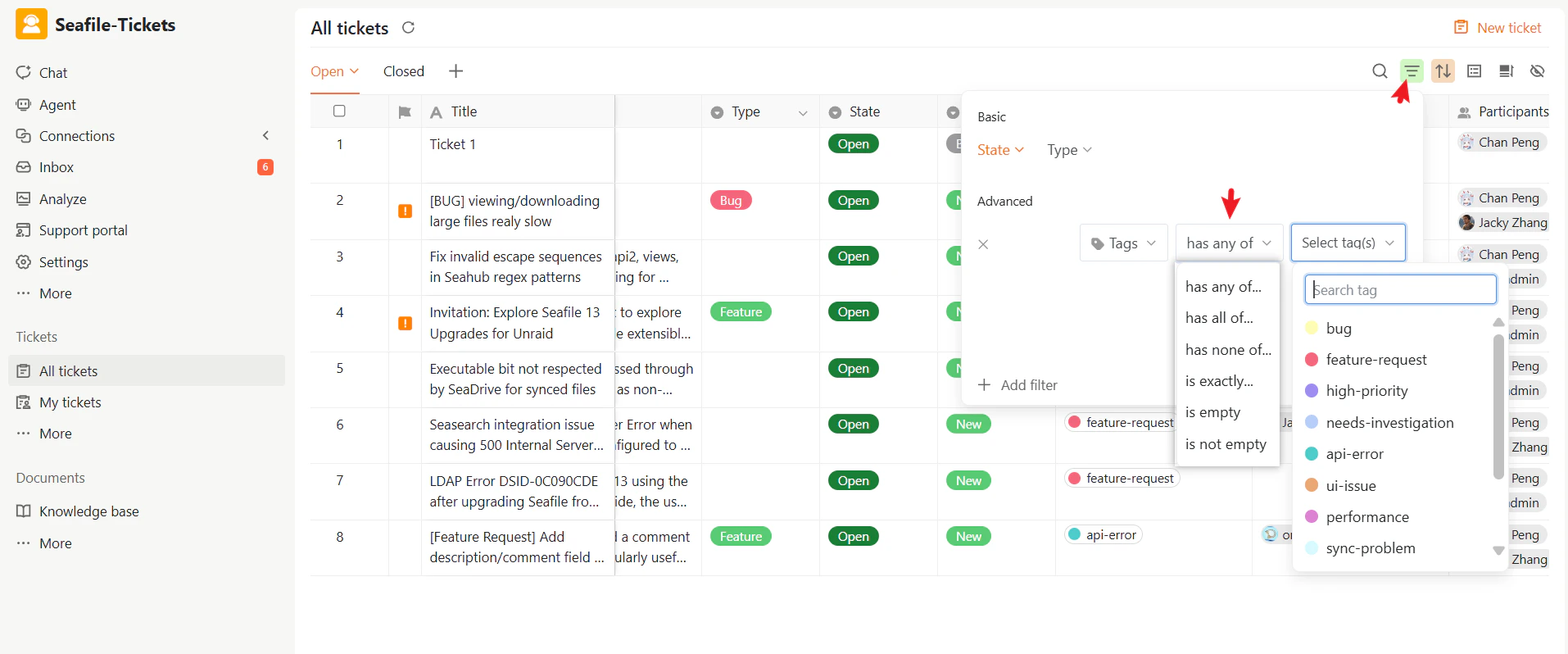The width and height of the screenshot is (1568, 654).
Task: Toggle hidden columns eye icon
Action: click(x=1538, y=71)
